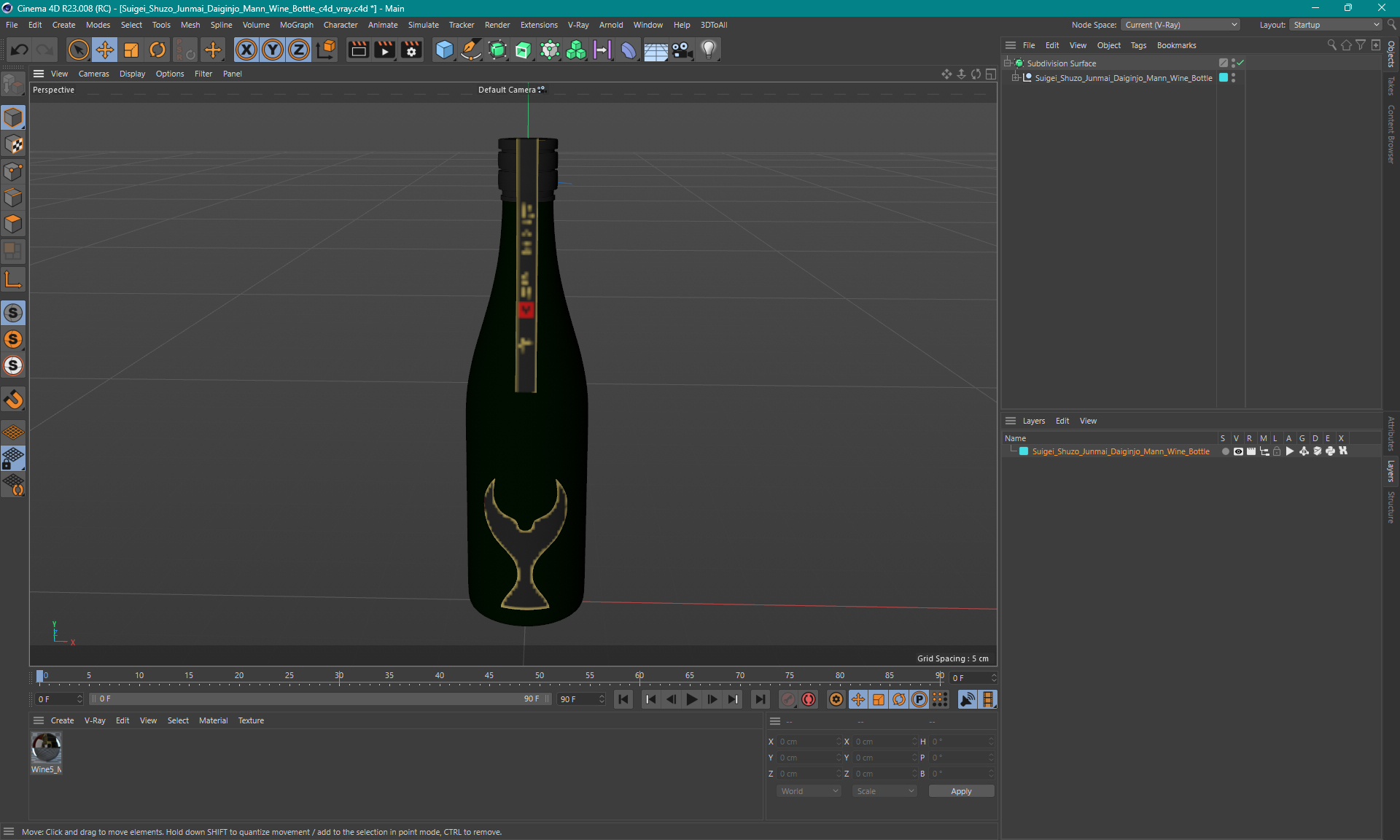The width and height of the screenshot is (1400, 840).
Task: Click Render to Picture Viewer icon
Action: (x=384, y=50)
